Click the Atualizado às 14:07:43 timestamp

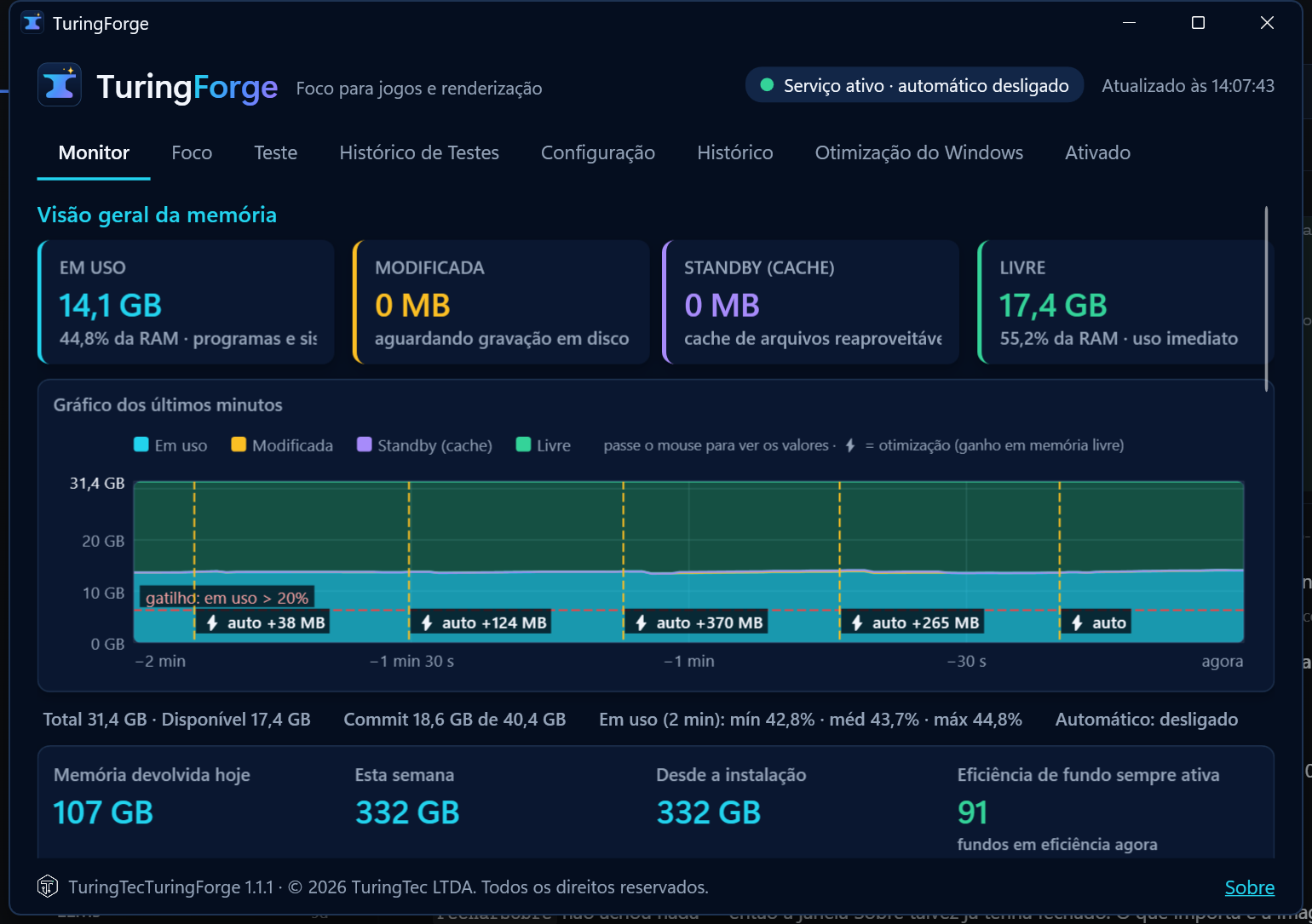tap(1188, 86)
